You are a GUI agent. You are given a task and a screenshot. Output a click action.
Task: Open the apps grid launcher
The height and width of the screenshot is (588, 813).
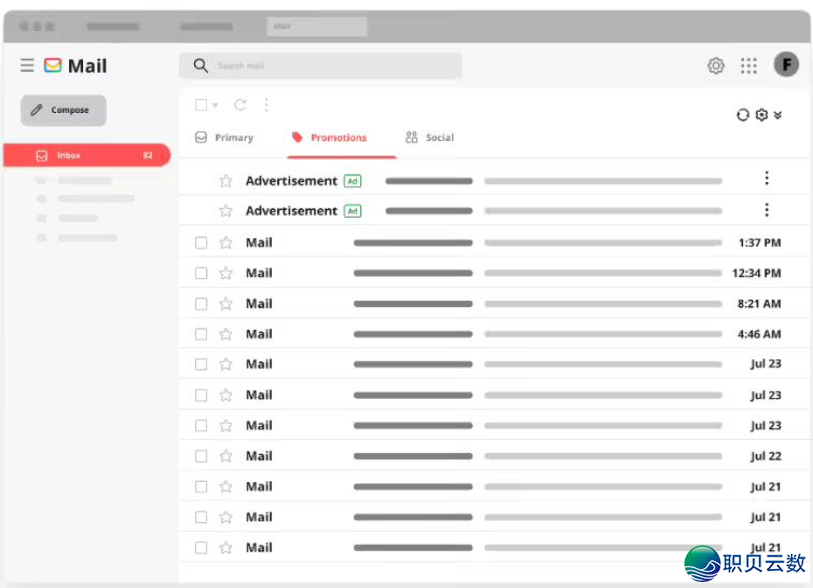coord(749,66)
